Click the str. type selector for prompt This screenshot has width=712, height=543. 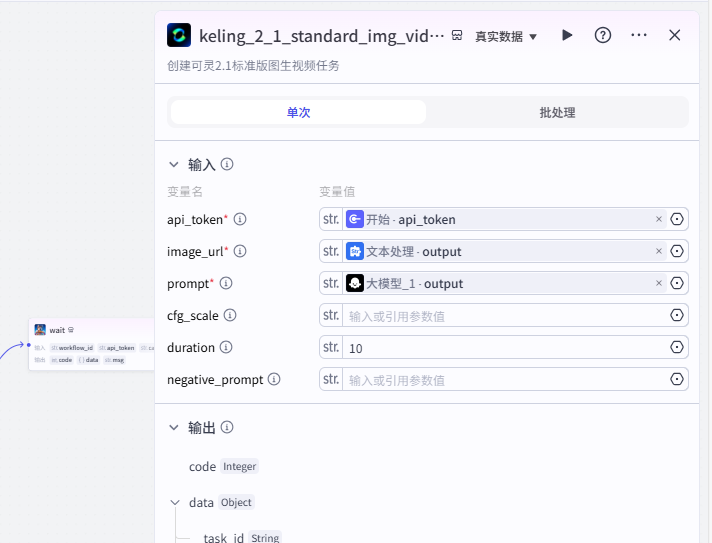331,283
